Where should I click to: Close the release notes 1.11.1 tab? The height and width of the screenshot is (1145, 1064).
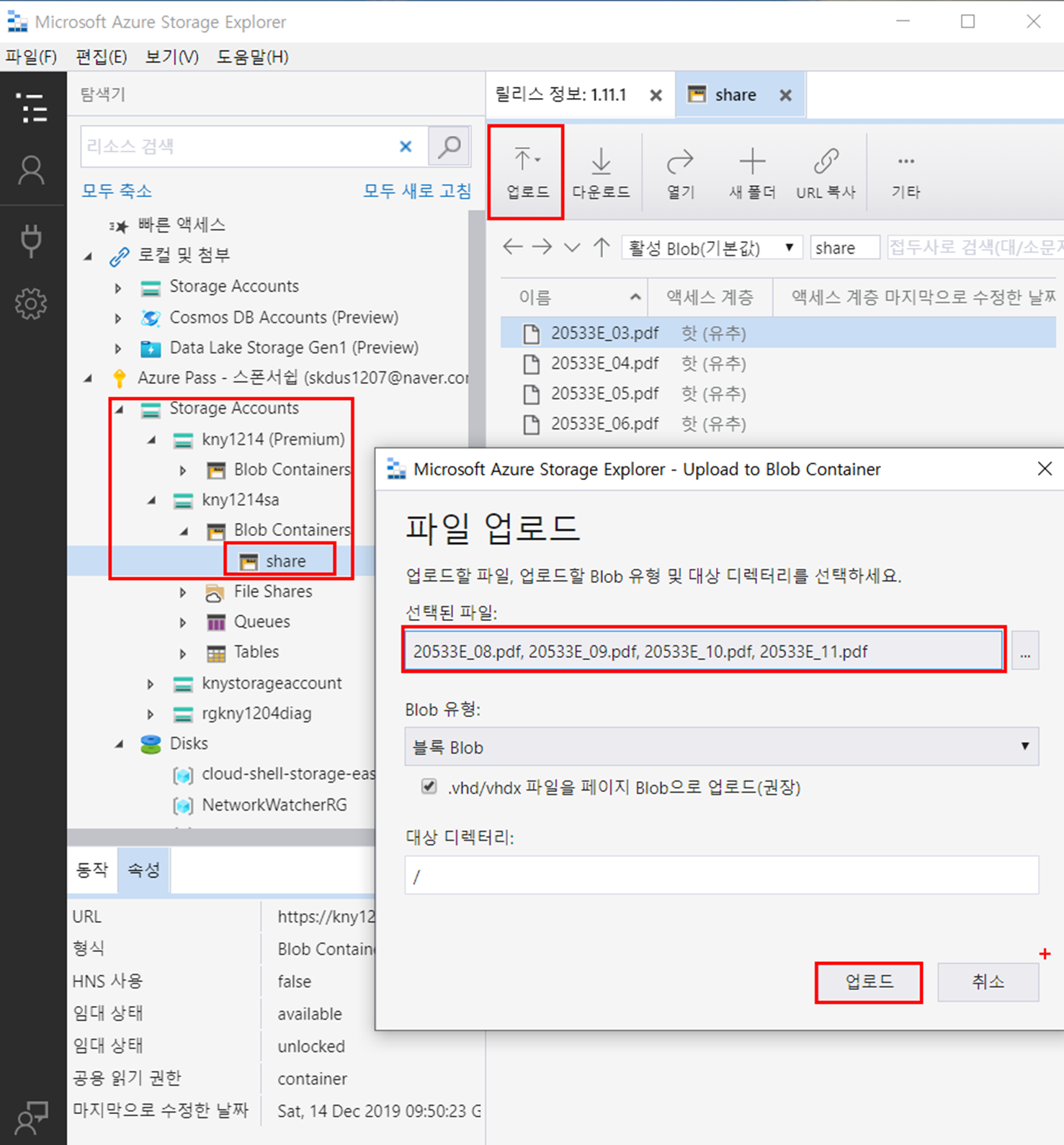(656, 95)
